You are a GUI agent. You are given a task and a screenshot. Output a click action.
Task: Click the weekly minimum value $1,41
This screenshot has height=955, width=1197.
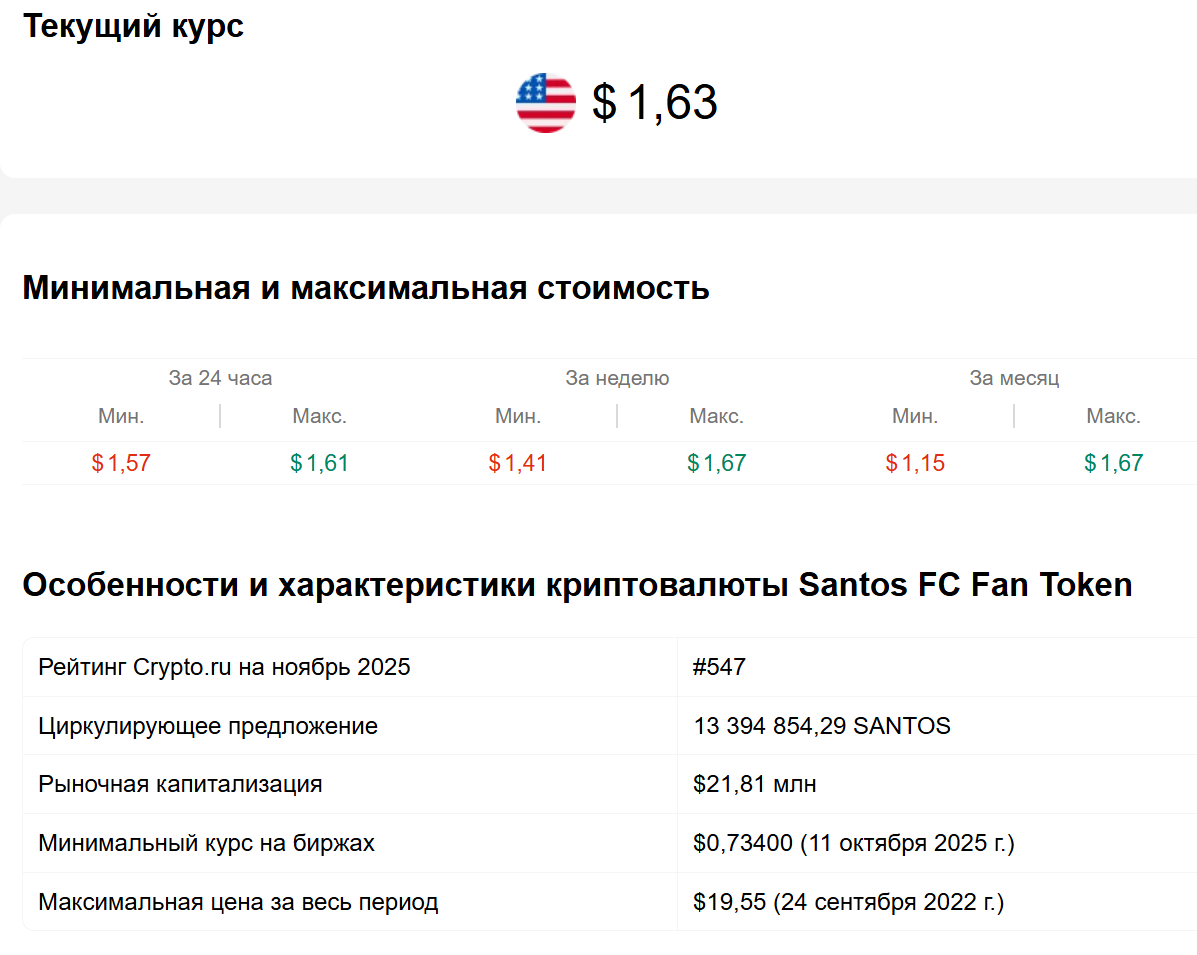(518, 463)
